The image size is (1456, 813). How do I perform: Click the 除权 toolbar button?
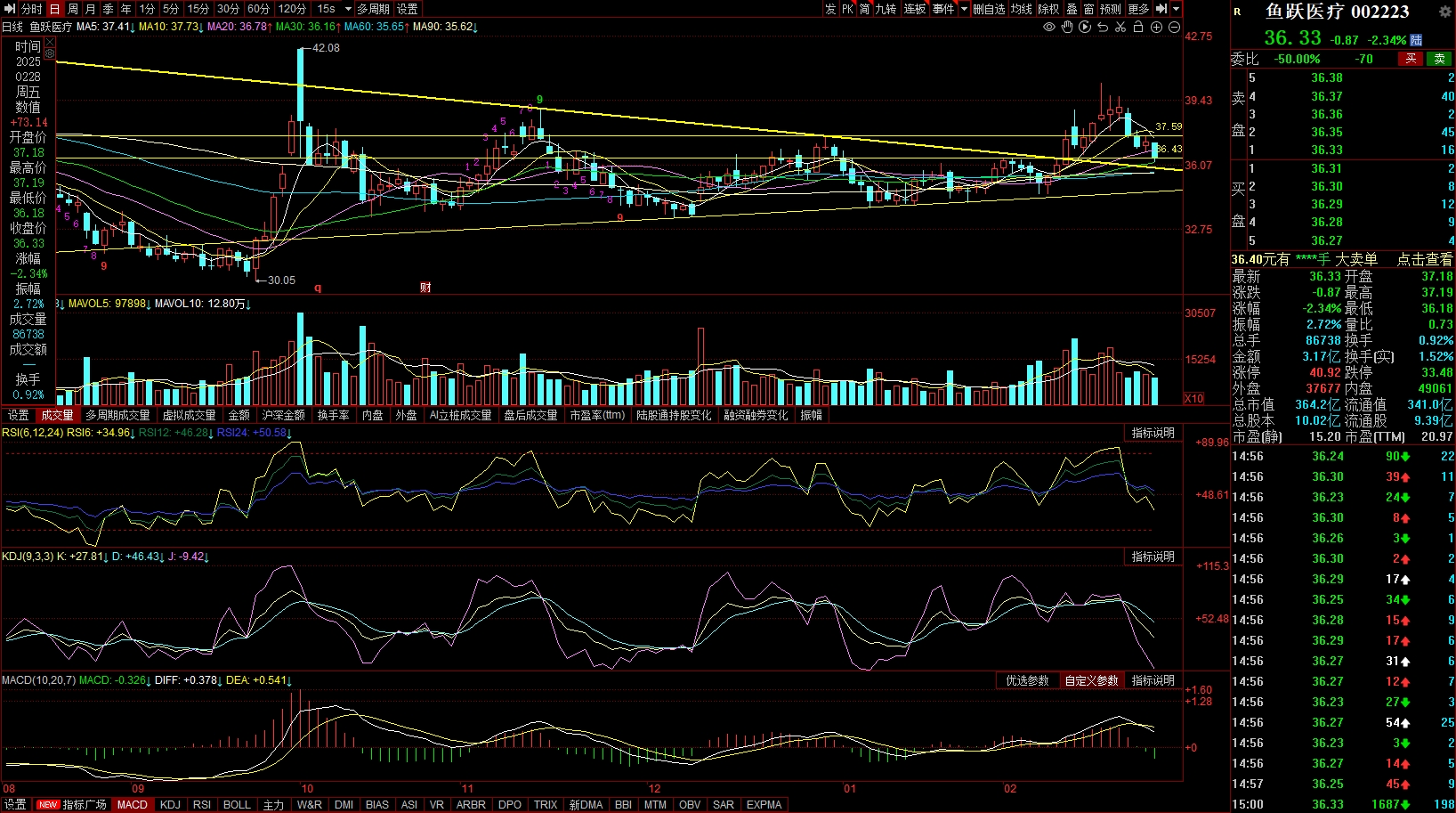(x=1048, y=9)
